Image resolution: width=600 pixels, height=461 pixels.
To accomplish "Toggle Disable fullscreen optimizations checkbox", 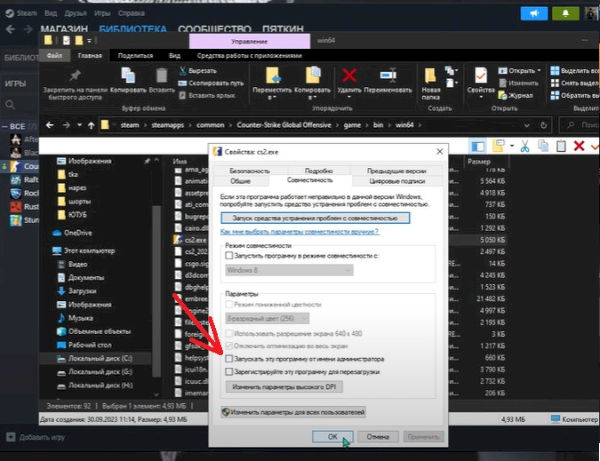I will [229, 345].
